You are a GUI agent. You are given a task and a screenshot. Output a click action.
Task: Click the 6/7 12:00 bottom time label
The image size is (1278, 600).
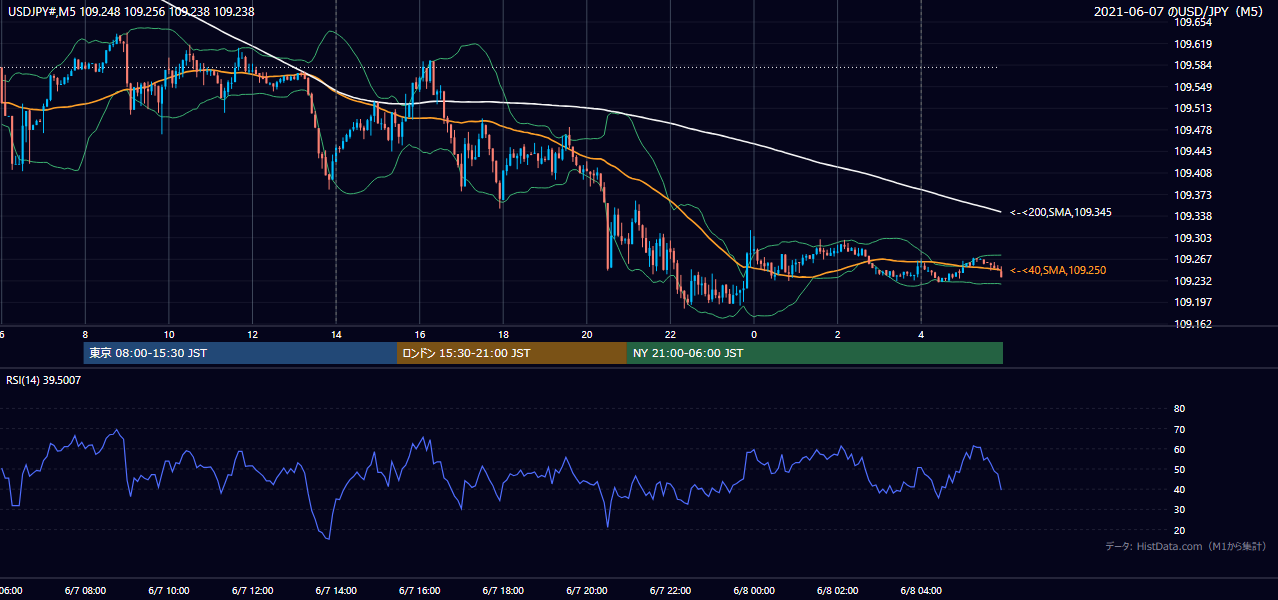253,591
